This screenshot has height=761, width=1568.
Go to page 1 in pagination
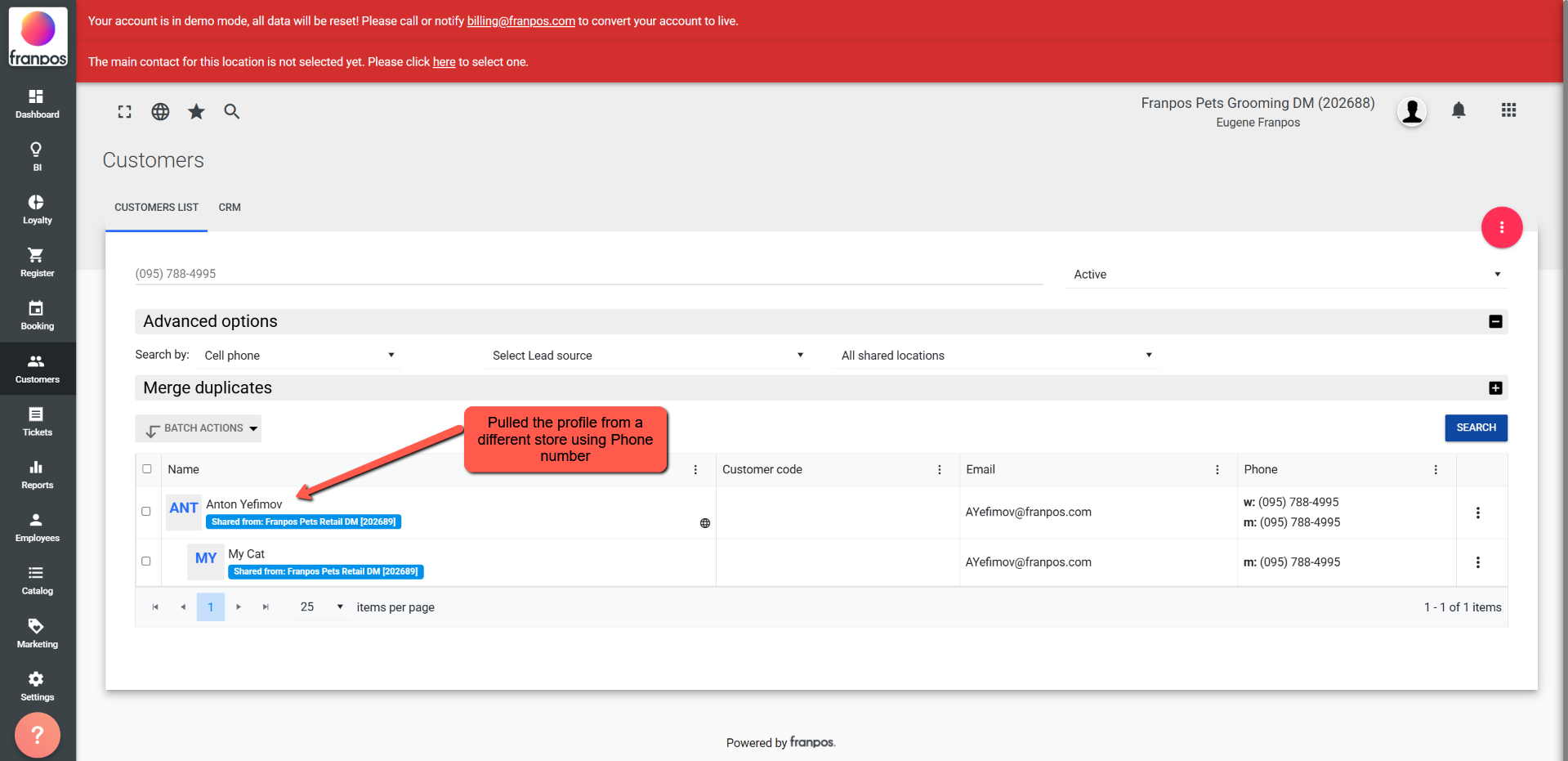(210, 607)
